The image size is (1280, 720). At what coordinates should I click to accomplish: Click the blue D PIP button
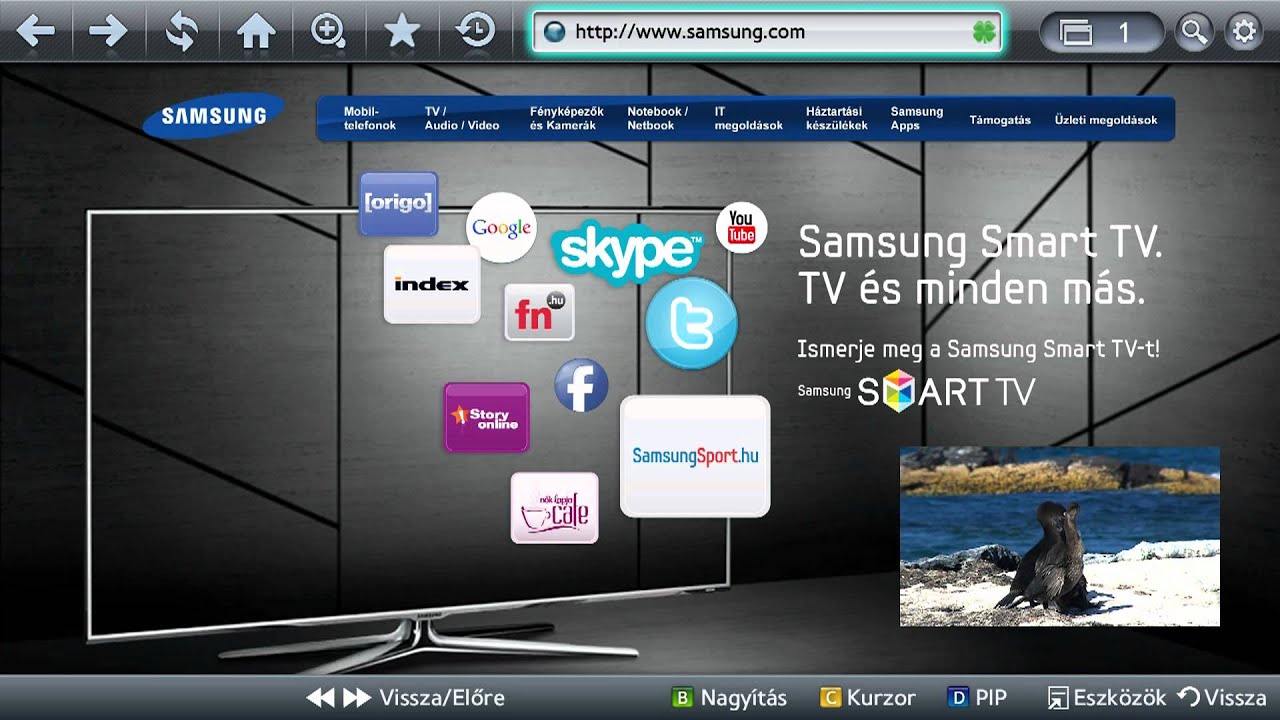coord(976,698)
